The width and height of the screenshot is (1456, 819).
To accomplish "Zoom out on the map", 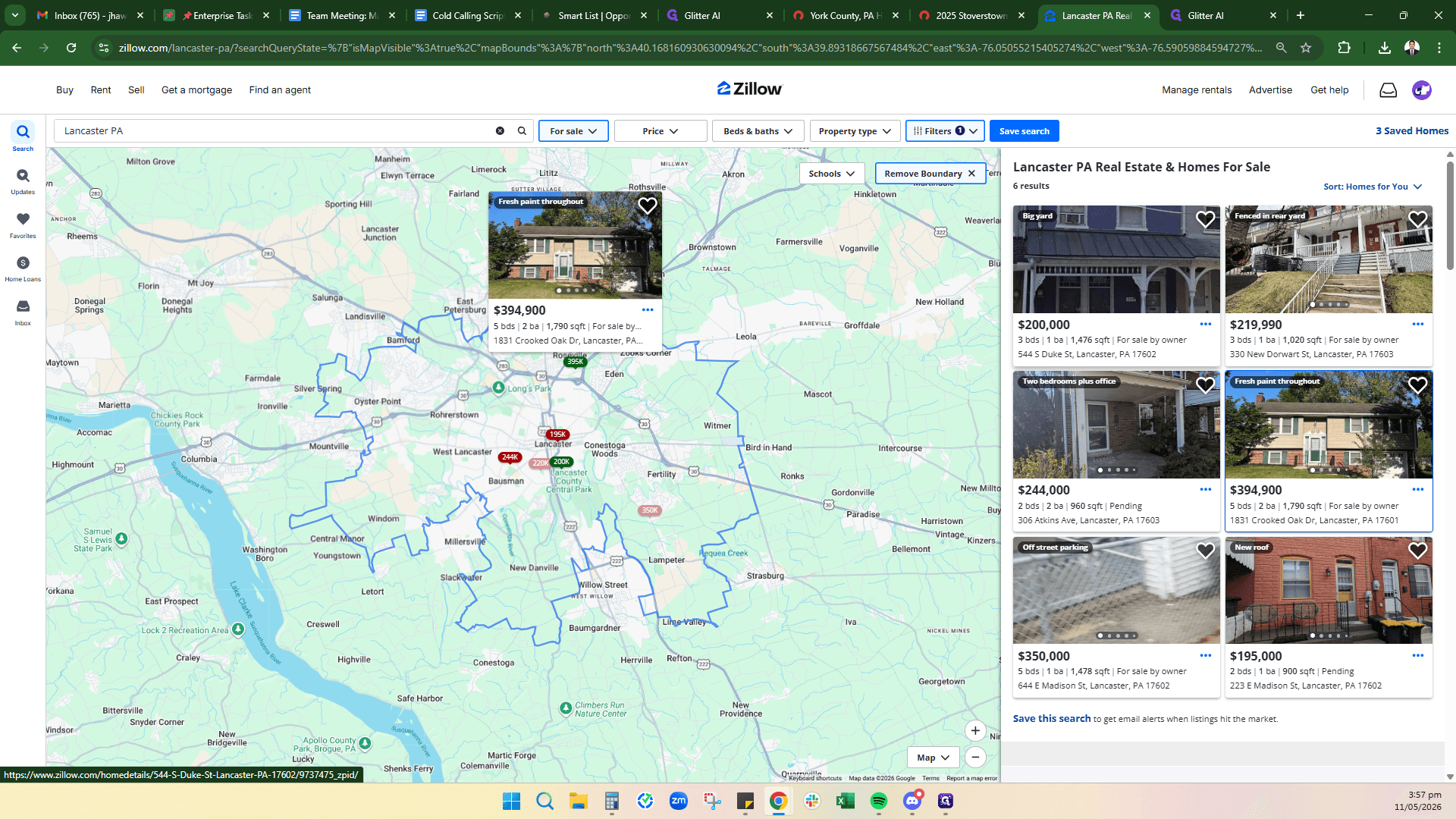I will point(975,757).
